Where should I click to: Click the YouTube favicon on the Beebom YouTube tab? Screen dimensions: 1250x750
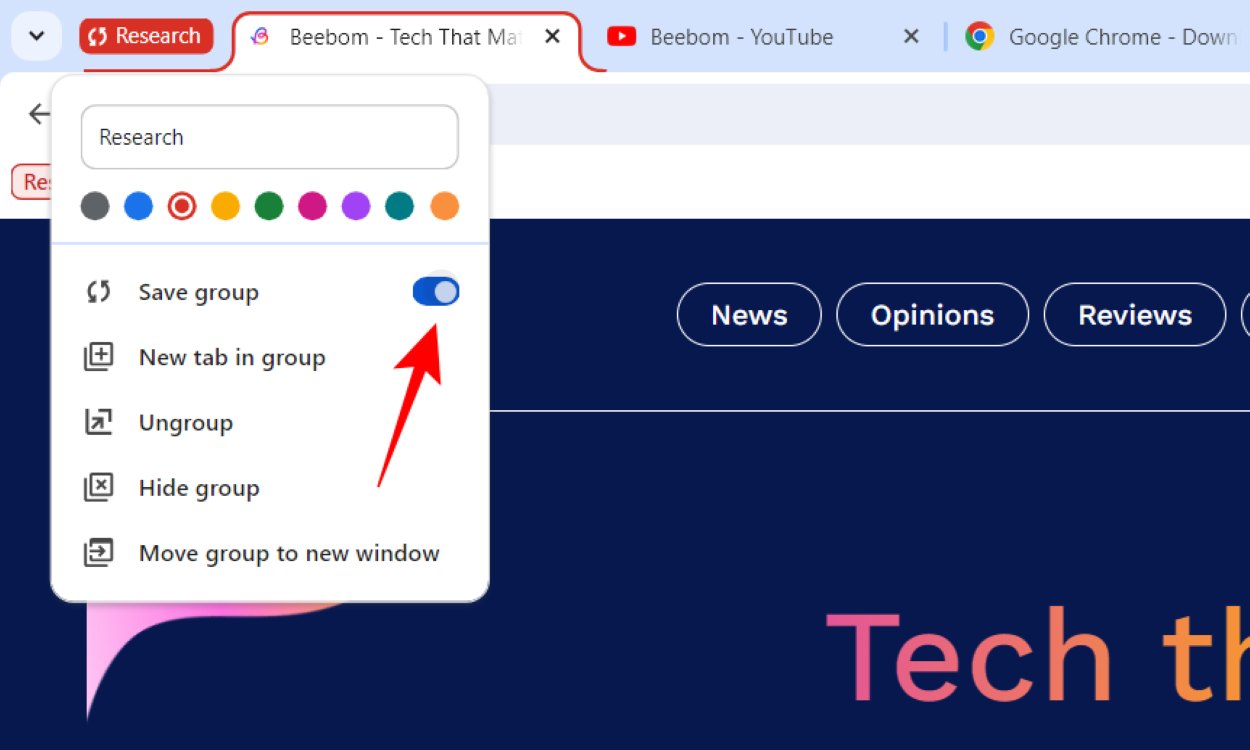(x=622, y=36)
